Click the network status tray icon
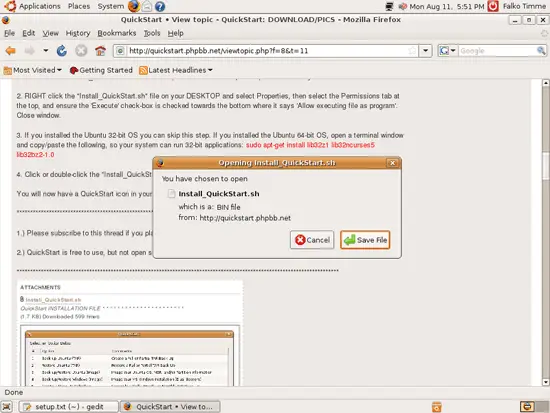Image resolution: width=550 pixels, height=413 pixels. 389,6
